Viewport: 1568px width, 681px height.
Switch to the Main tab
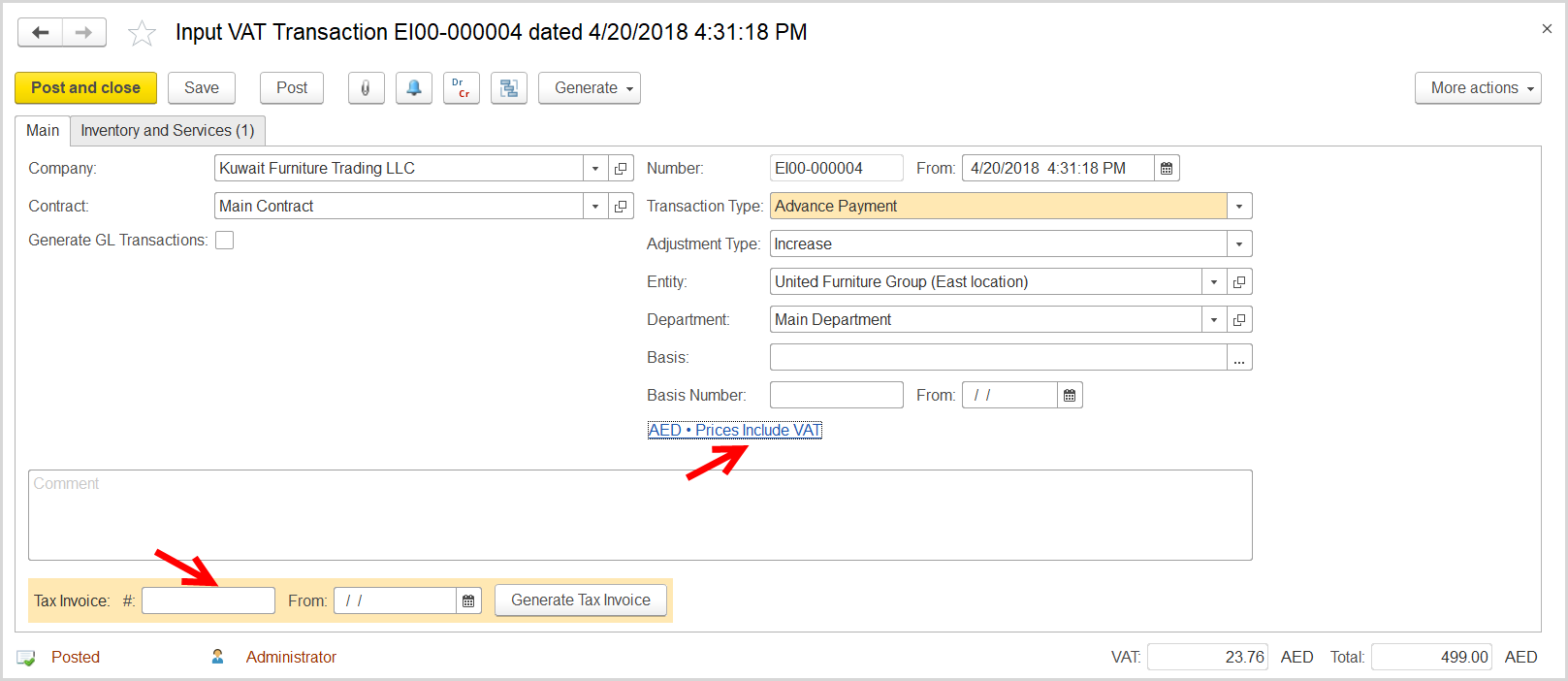43,130
